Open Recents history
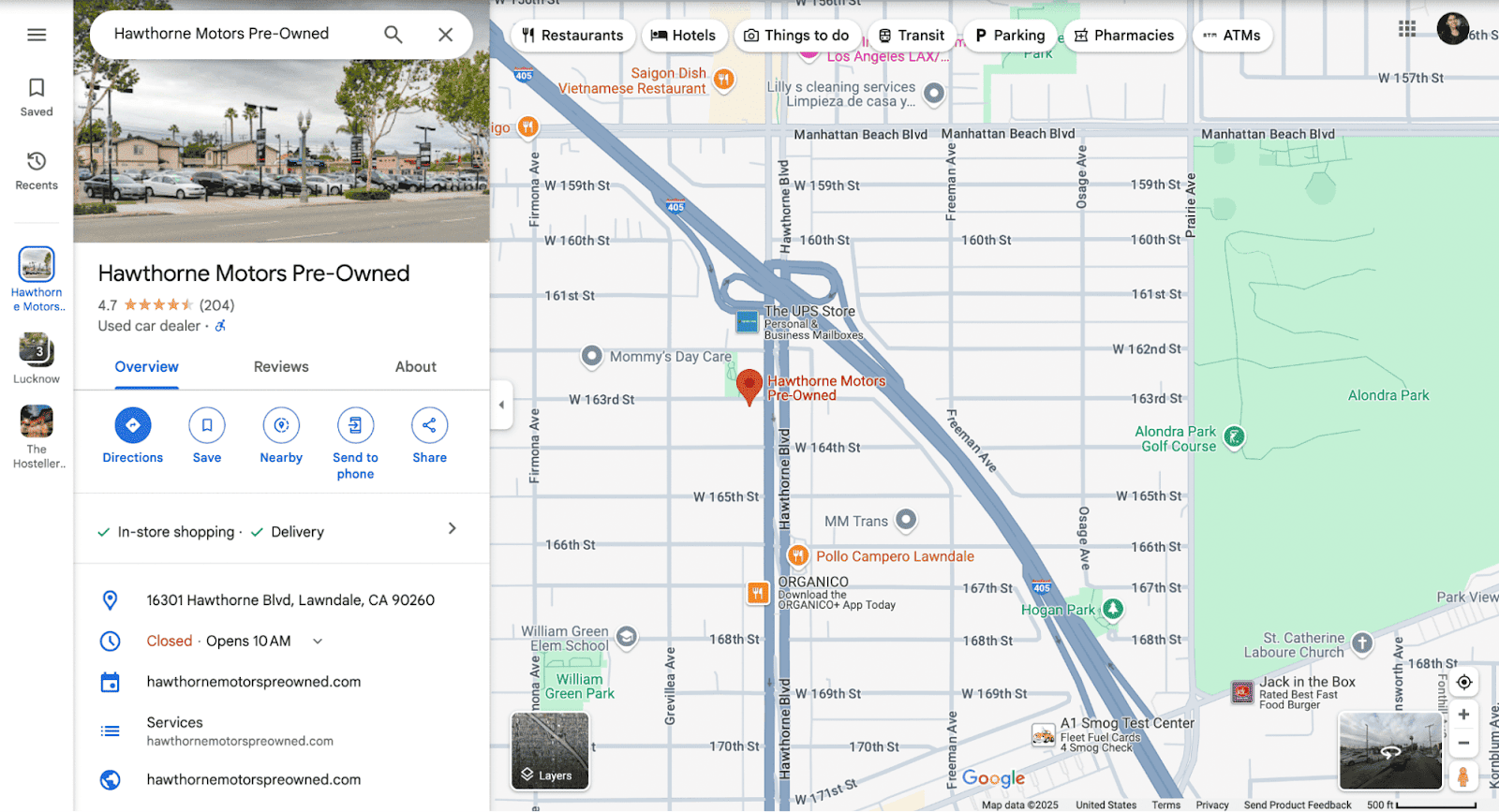Screen dimensions: 1499x812 tap(37, 171)
